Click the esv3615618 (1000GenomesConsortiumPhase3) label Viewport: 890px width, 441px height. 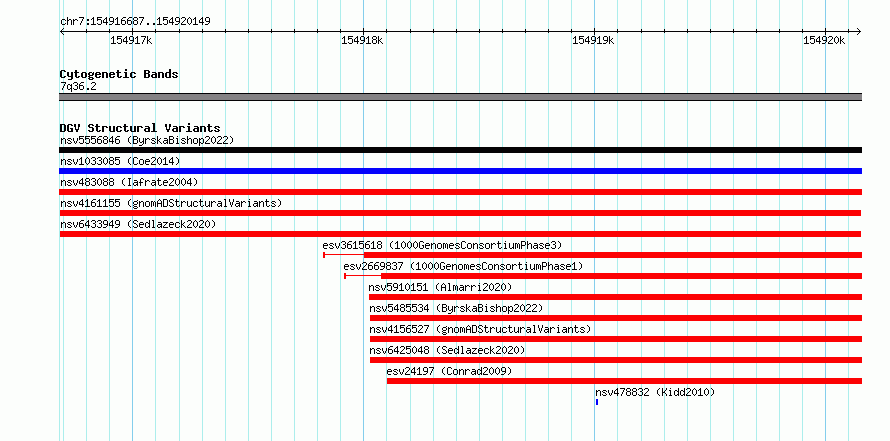(x=442, y=245)
